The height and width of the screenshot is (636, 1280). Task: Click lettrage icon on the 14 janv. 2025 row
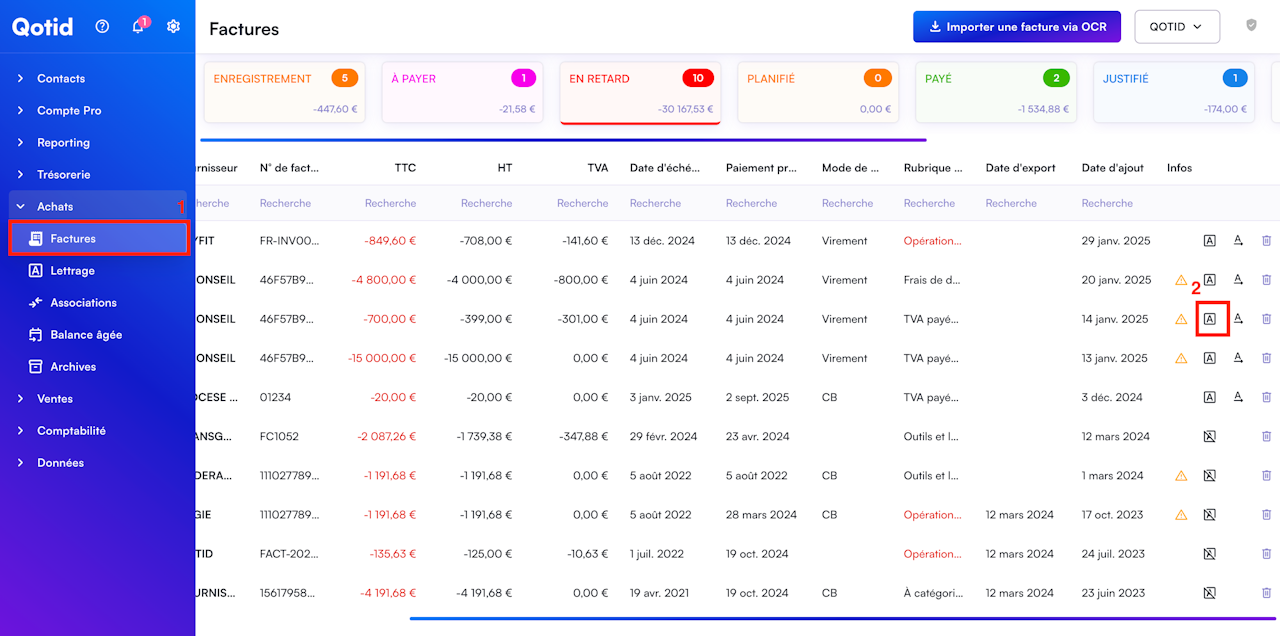click(x=1209, y=319)
